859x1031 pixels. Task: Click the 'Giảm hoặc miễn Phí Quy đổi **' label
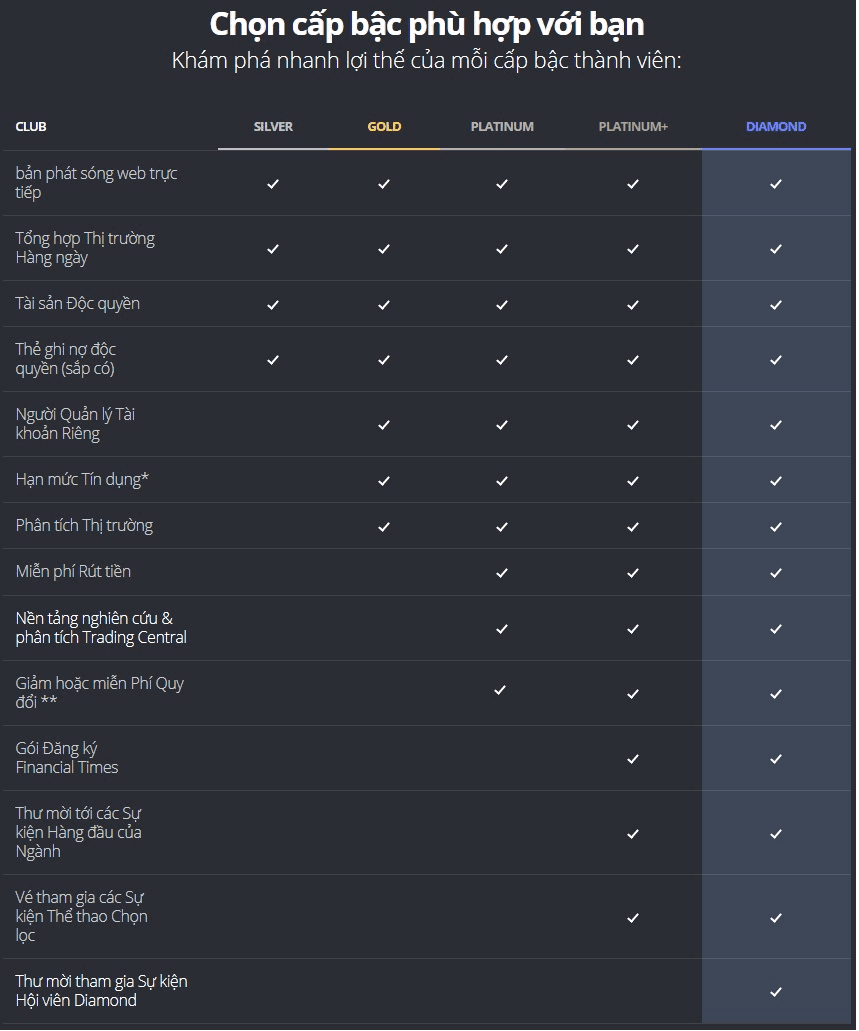click(x=99, y=693)
